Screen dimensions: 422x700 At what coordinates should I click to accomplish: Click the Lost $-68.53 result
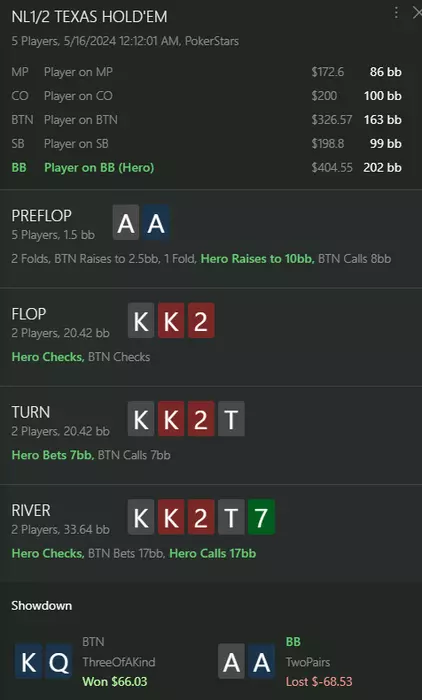319,682
